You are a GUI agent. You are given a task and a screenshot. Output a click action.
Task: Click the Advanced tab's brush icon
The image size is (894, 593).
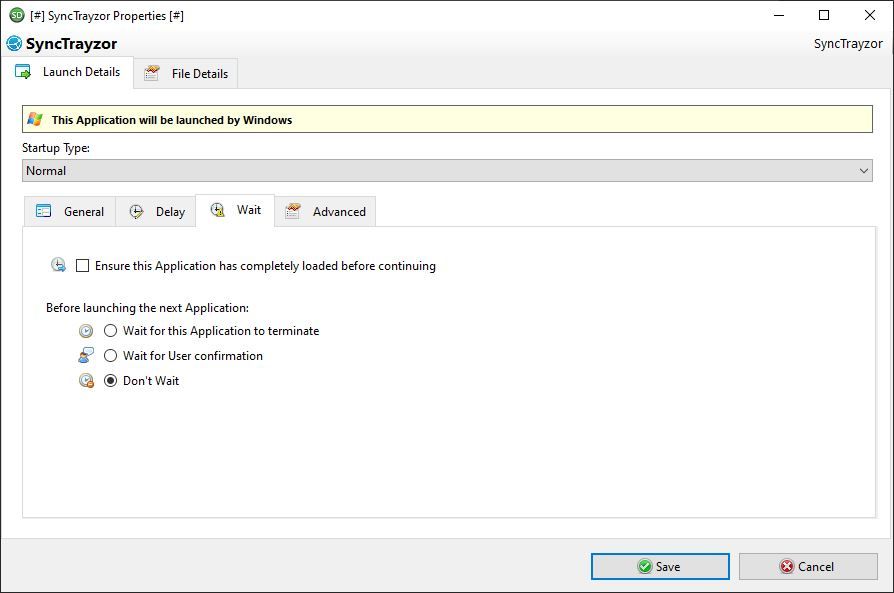(292, 211)
